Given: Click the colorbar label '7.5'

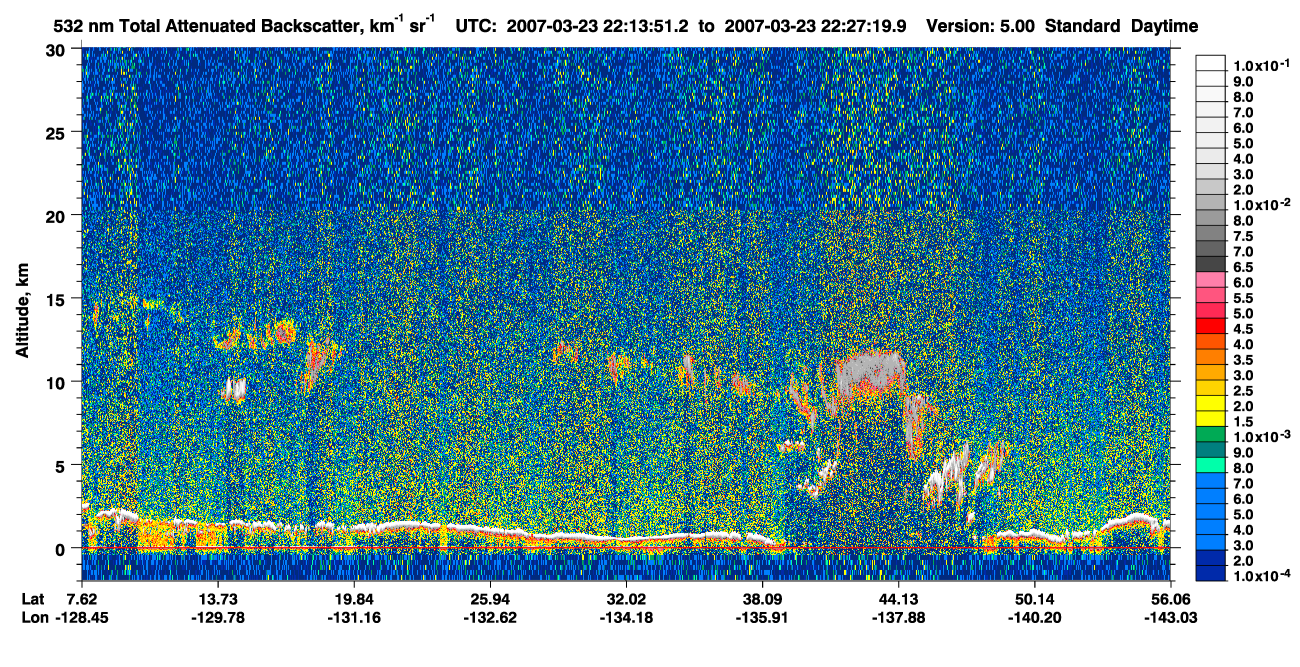Looking at the screenshot, I should coord(1244,235).
